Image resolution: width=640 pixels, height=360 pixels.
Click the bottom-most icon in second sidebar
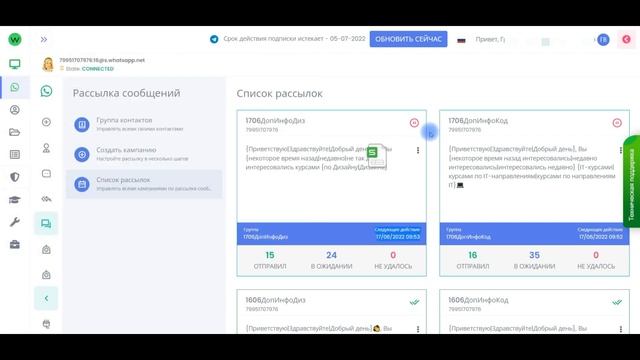(x=46, y=324)
